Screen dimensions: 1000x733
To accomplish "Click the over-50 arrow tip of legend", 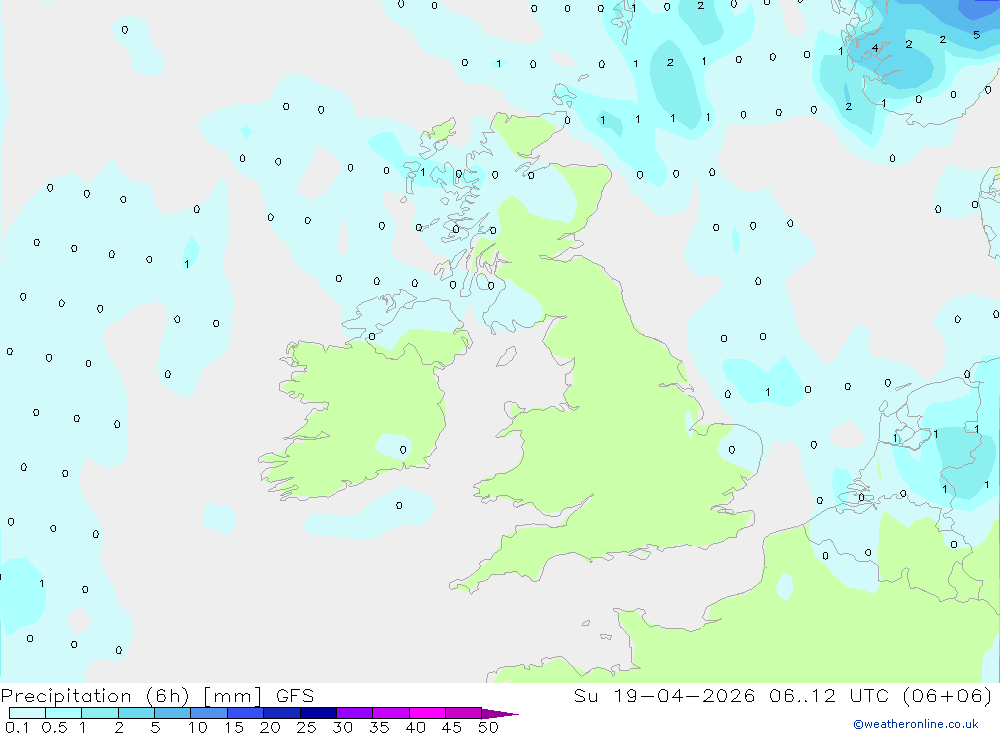I will (499, 714).
